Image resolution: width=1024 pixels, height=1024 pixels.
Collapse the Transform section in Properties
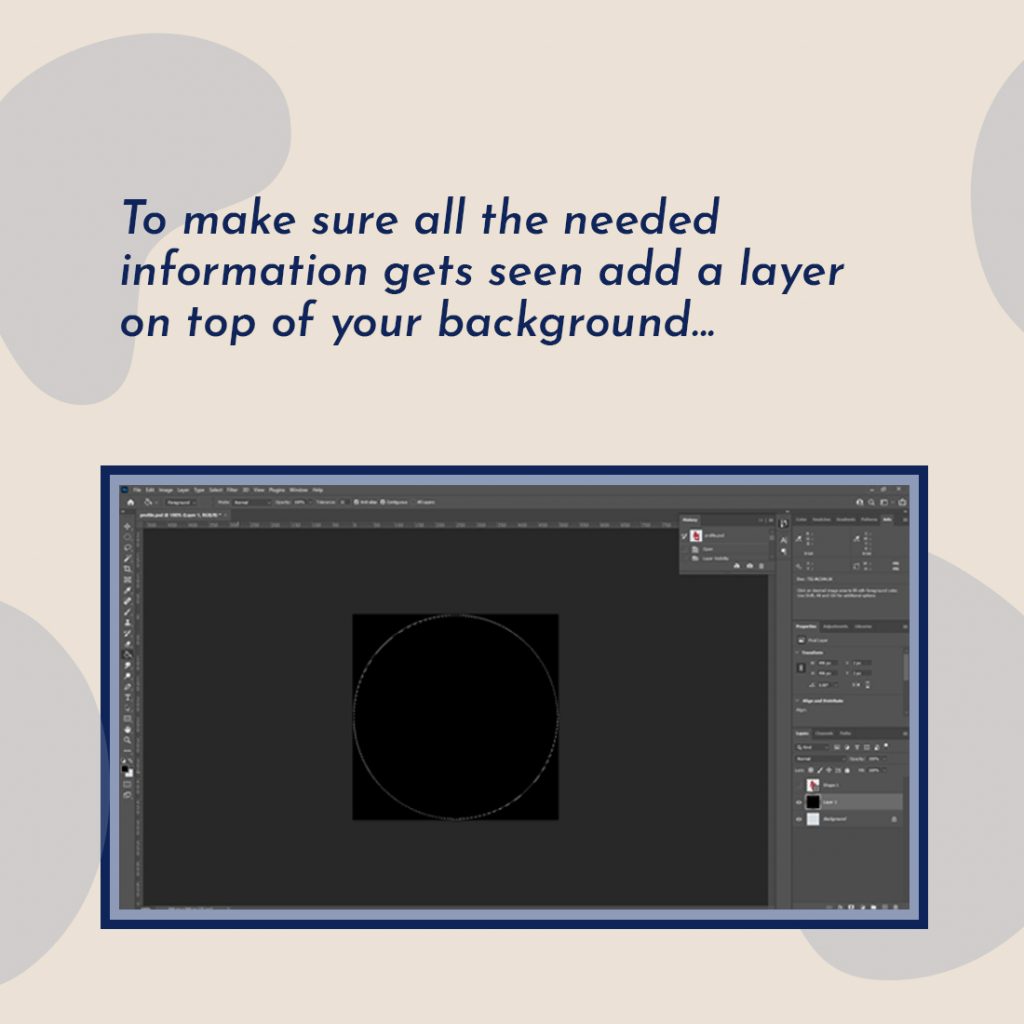click(x=797, y=652)
